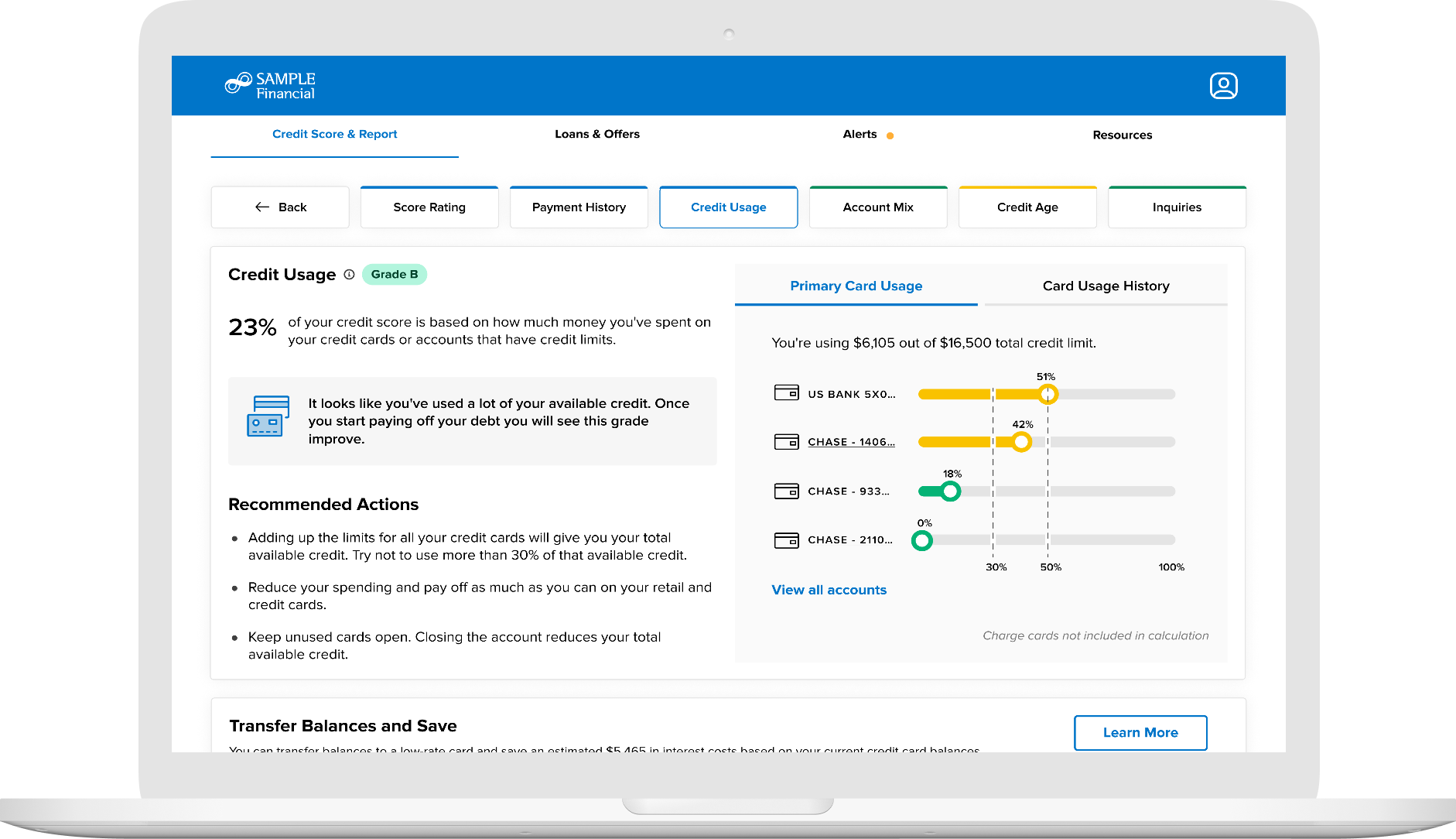
Task: Click View all accounts link
Action: (x=829, y=590)
